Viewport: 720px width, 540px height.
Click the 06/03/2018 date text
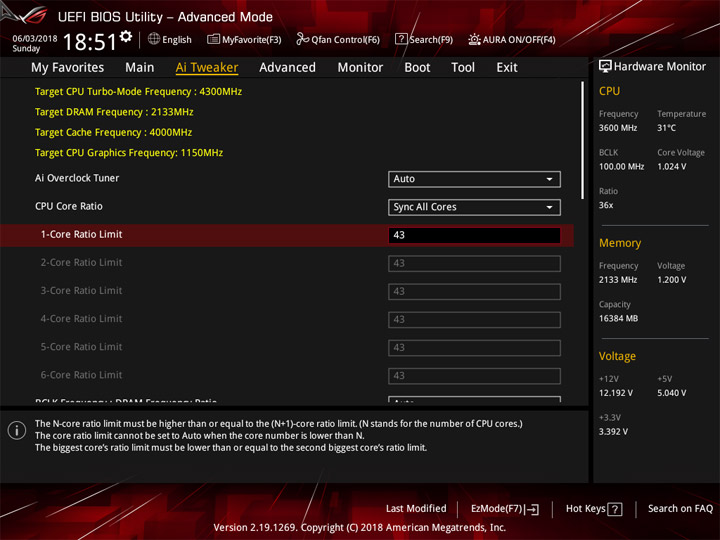[x=35, y=39]
